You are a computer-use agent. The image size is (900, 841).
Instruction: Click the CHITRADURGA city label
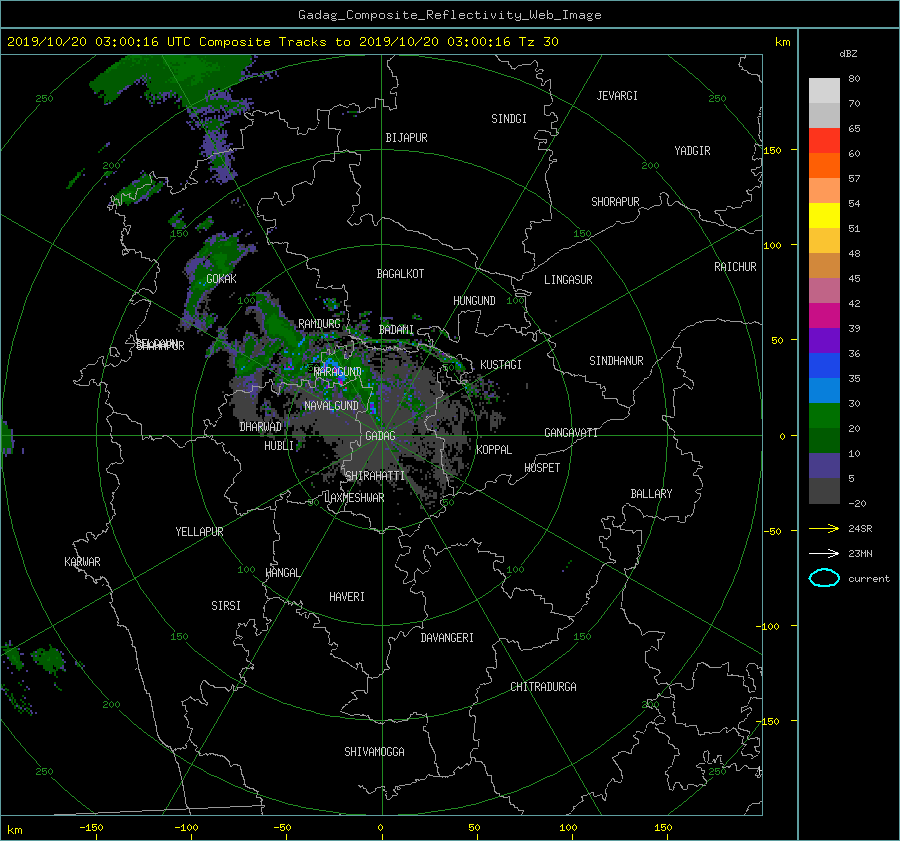coord(544,687)
